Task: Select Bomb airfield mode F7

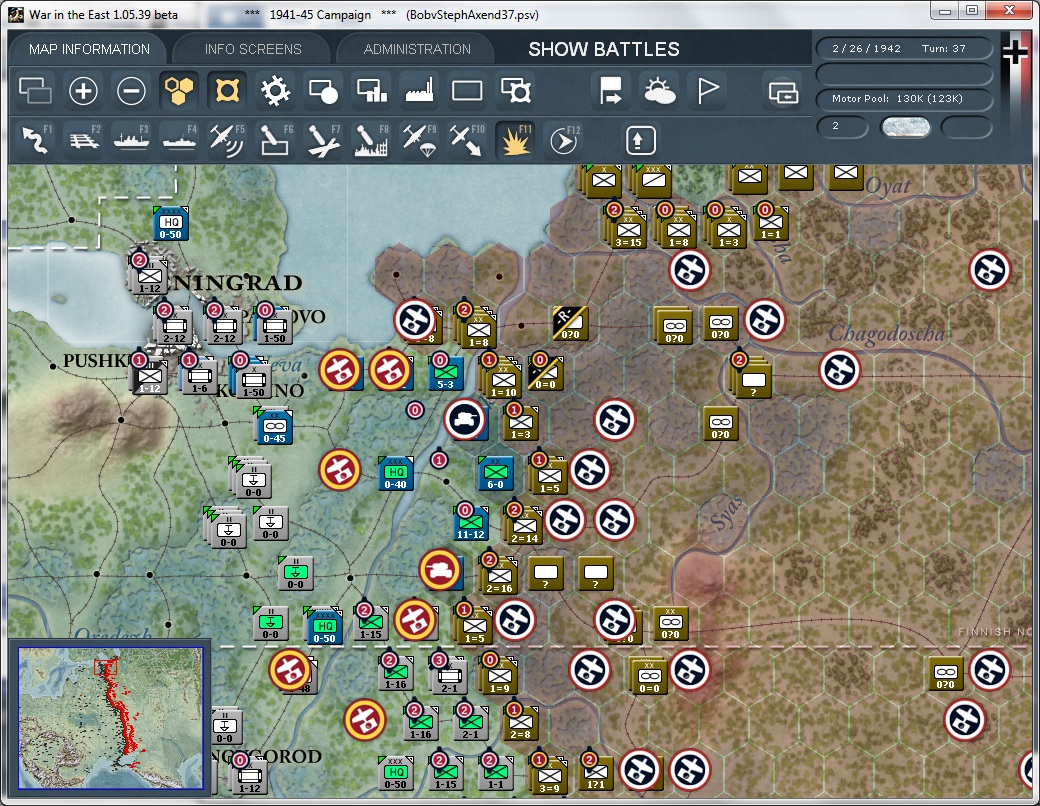Action: coord(323,140)
